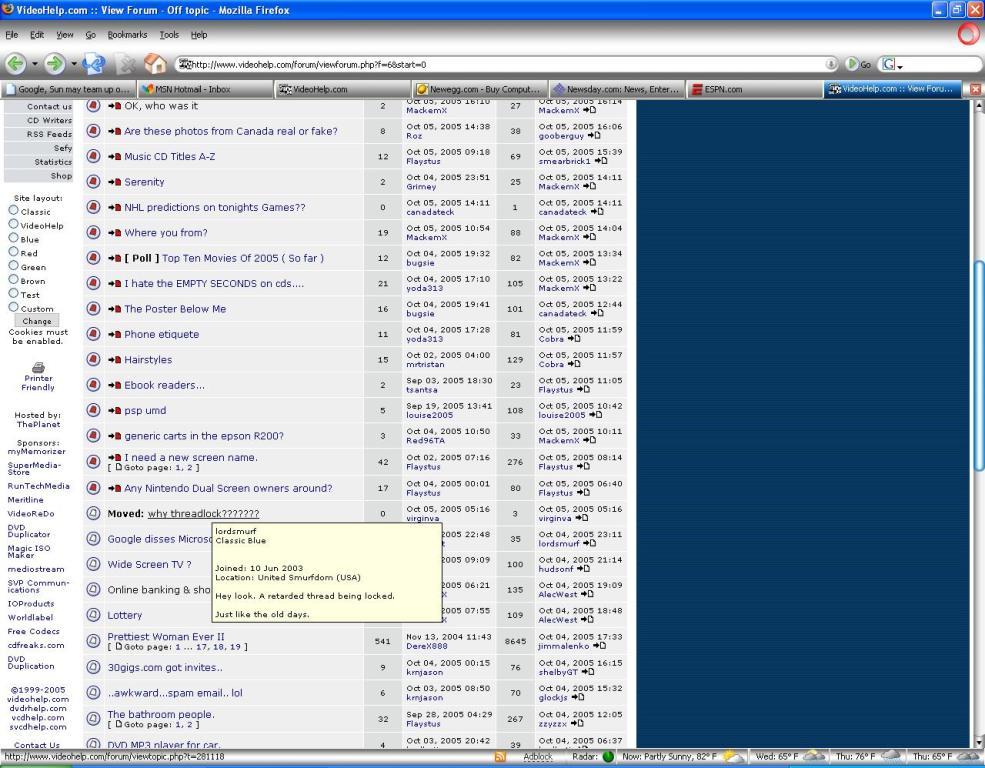Open sidebar link RSS Feeds

pyautogui.click(x=49, y=134)
